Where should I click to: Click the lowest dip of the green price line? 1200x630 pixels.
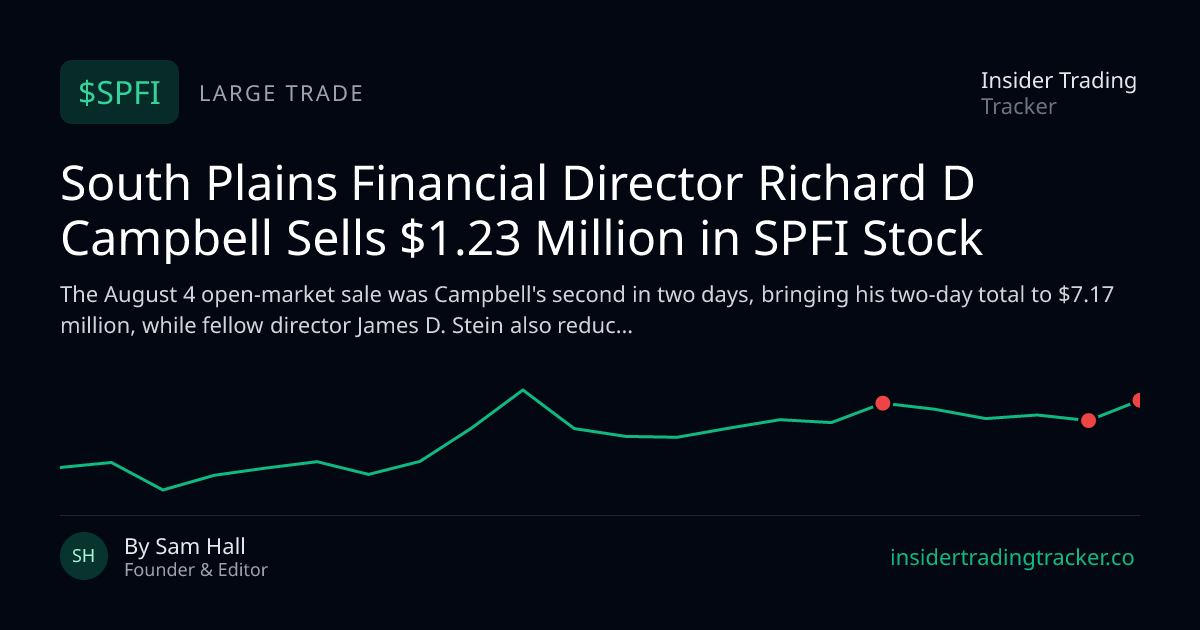pyautogui.click(x=163, y=490)
